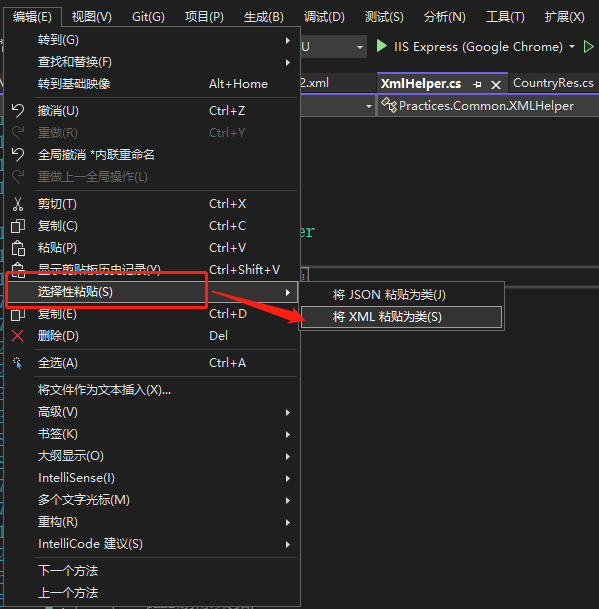Choose 剪切(T) from the Edit menu
Viewport: 599px width, 609px height.
152,204
